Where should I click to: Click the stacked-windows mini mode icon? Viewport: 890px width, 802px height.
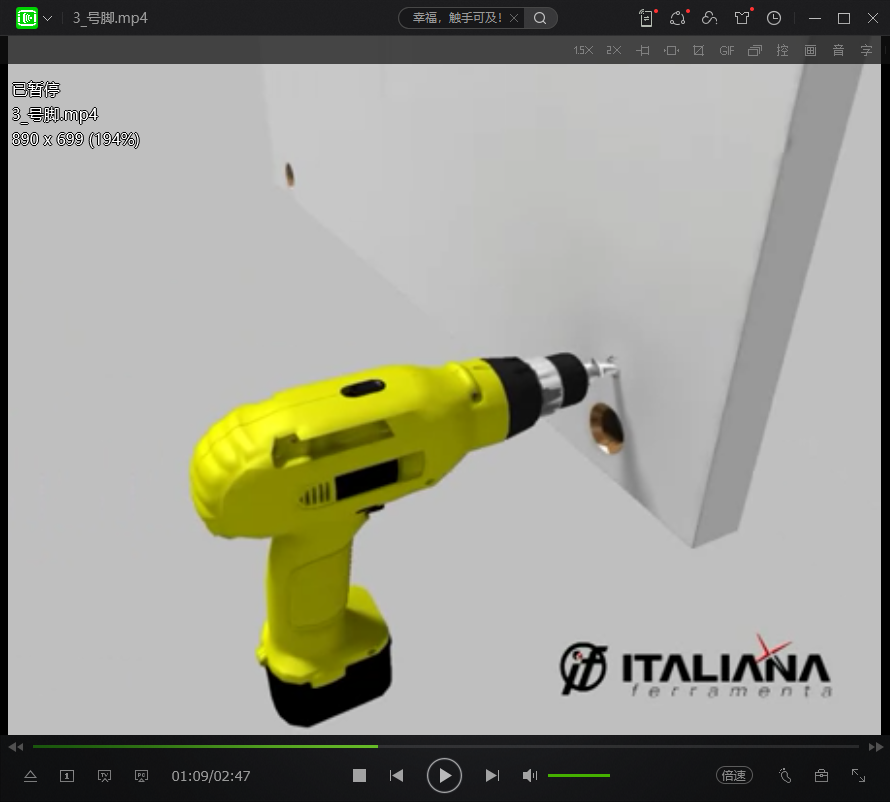point(755,51)
